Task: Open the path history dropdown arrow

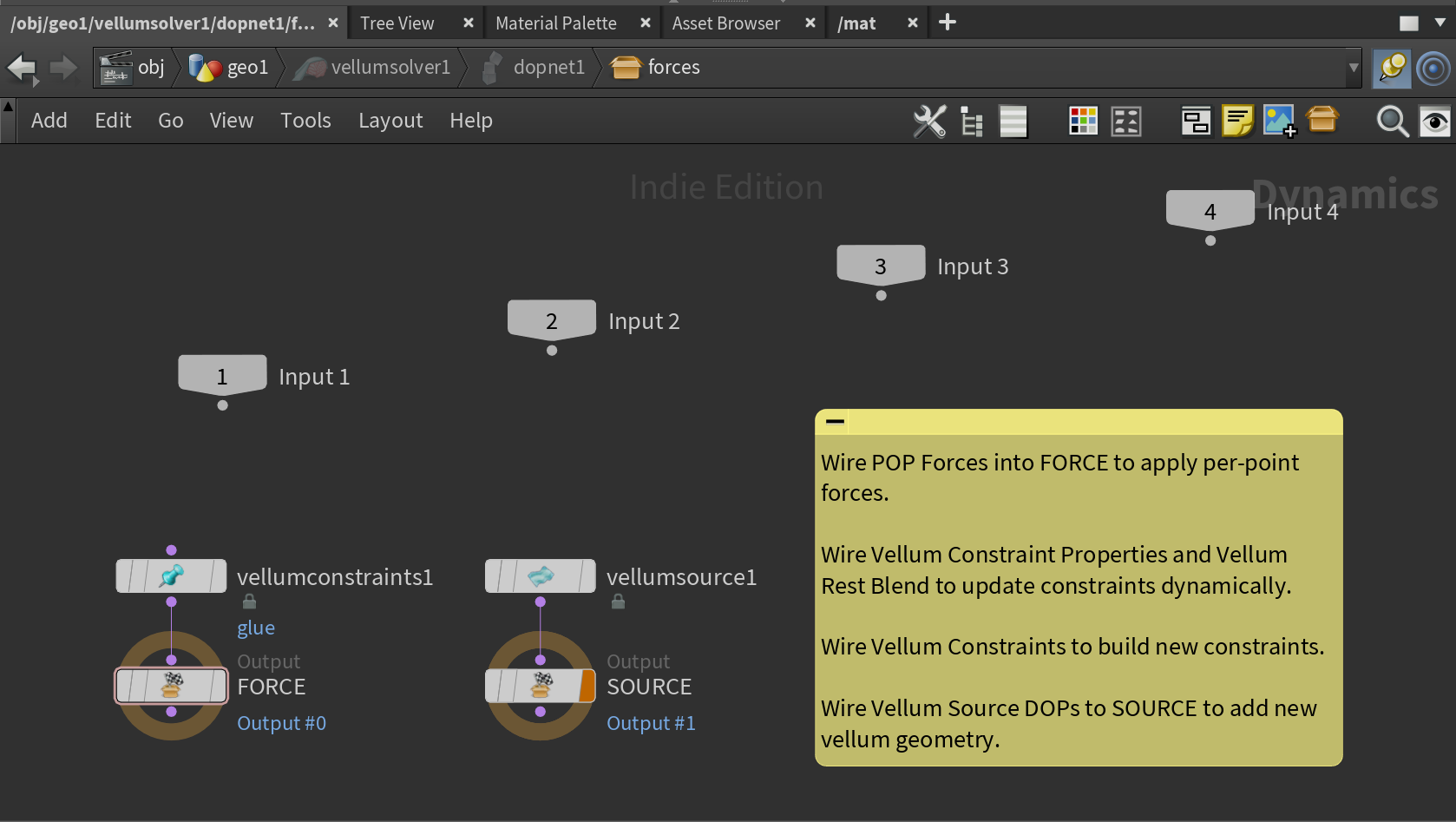Action: pos(1354,69)
